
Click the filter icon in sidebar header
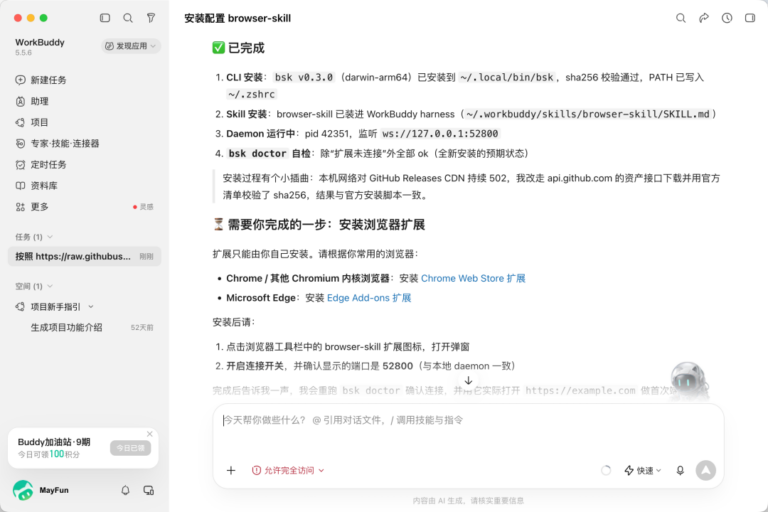pyautogui.click(x=151, y=18)
